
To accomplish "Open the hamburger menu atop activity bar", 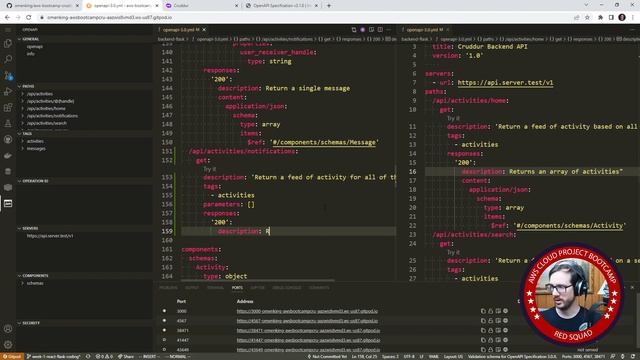I will click(8, 30).
